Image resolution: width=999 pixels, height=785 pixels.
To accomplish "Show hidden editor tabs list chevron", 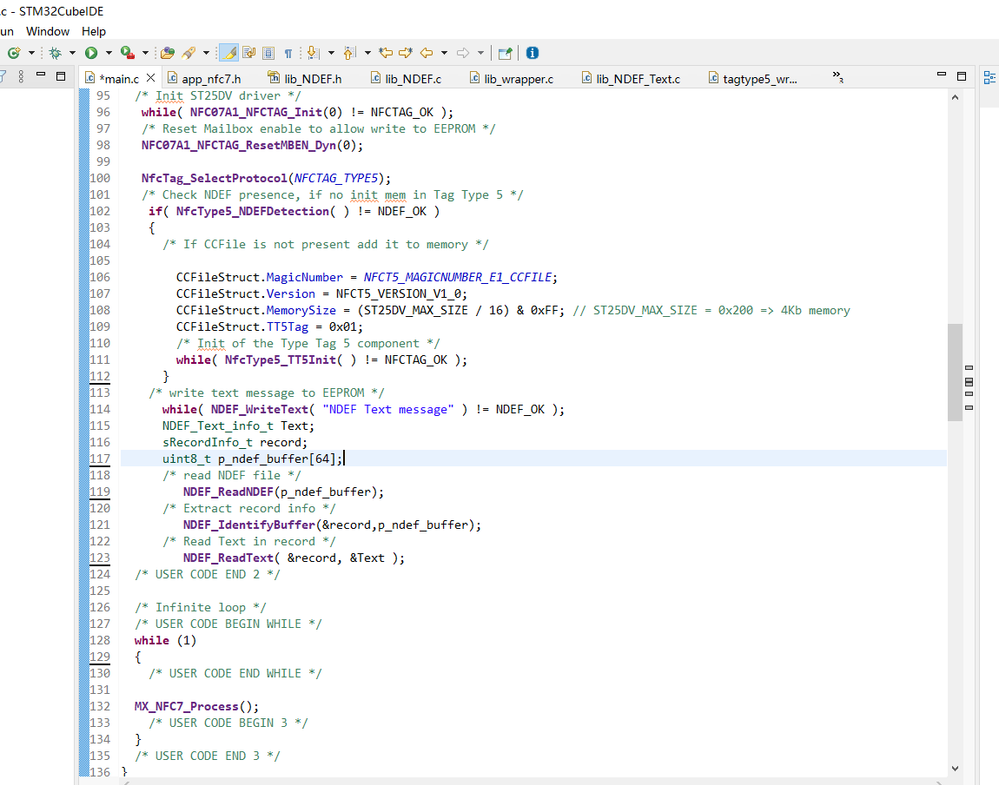I will pos(838,77).
